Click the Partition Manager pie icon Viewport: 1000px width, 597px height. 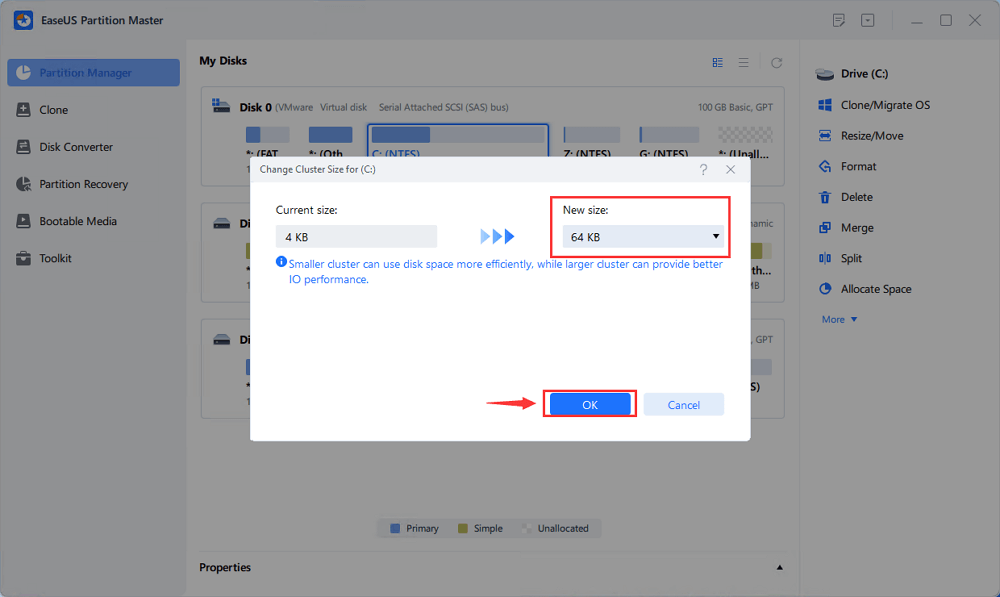(23, 73)
